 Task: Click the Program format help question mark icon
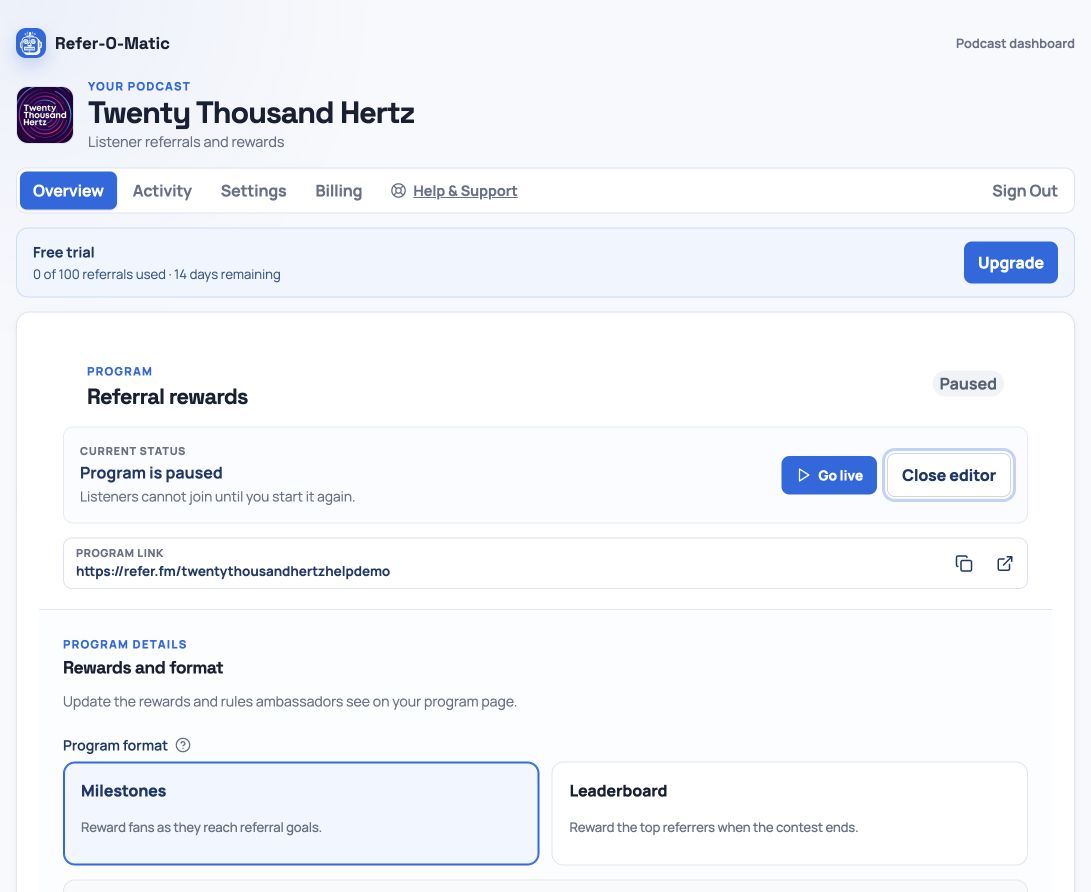183,745
